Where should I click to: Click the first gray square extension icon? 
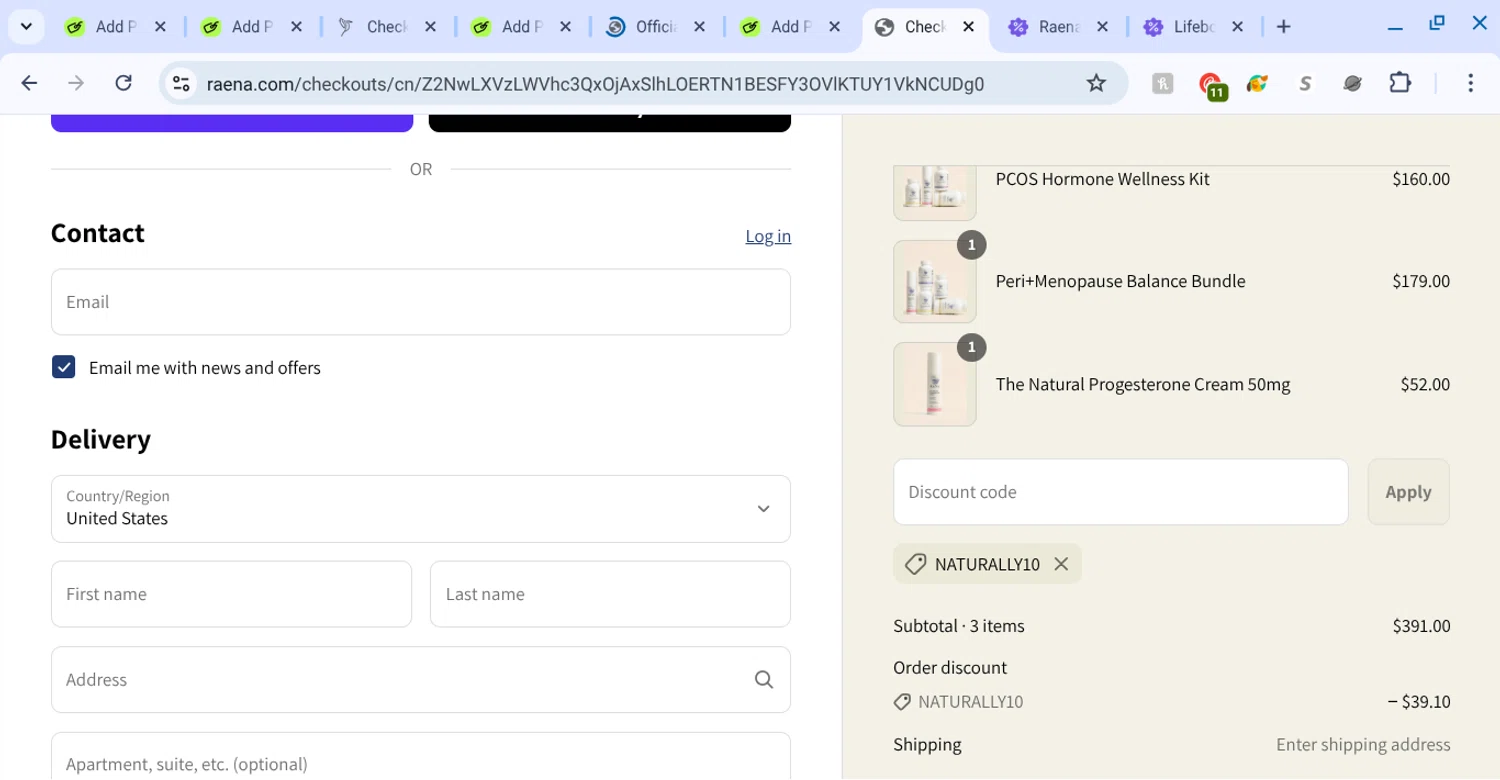pos(1162,84)
